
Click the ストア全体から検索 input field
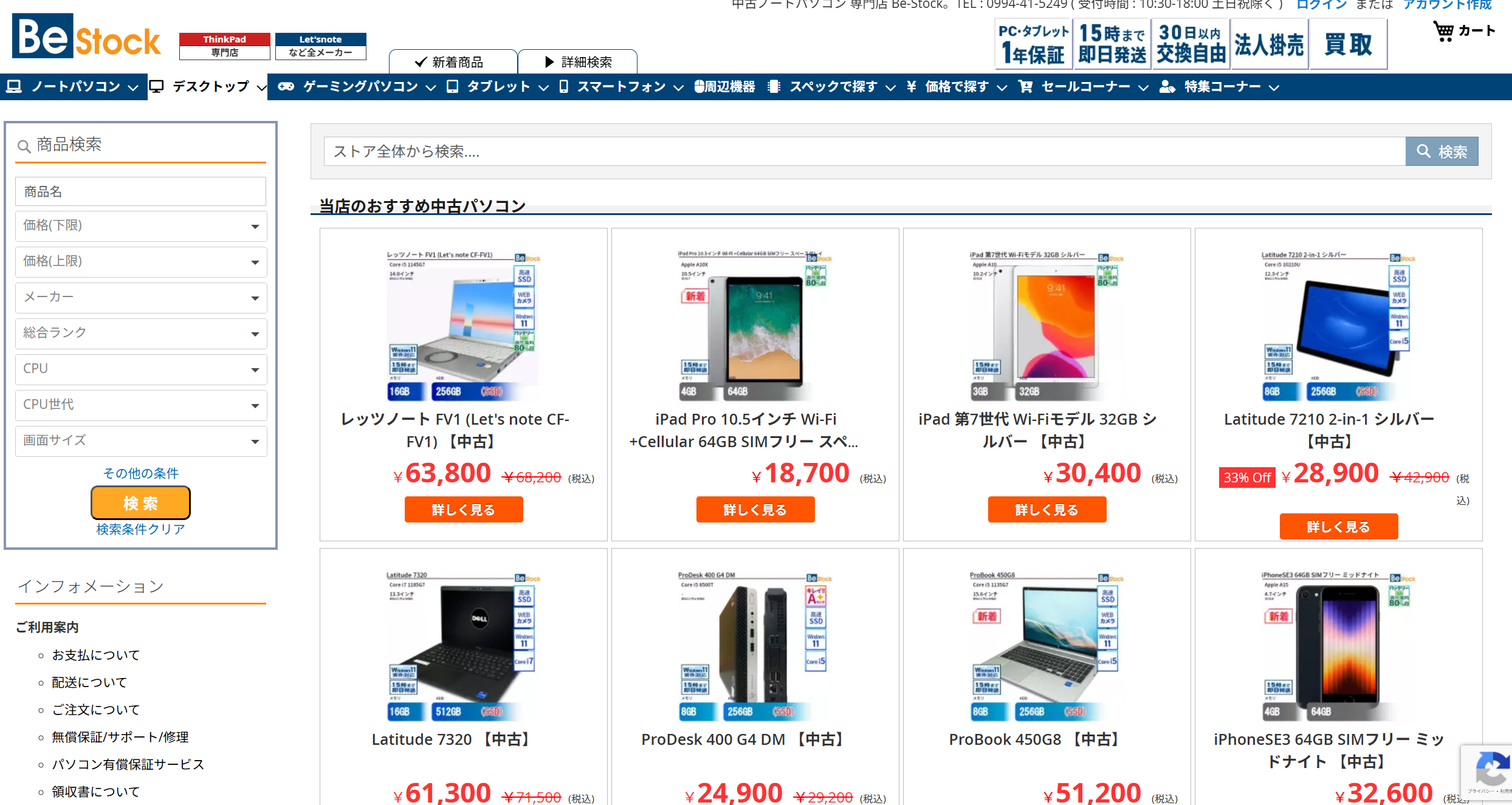pos(864,151)
